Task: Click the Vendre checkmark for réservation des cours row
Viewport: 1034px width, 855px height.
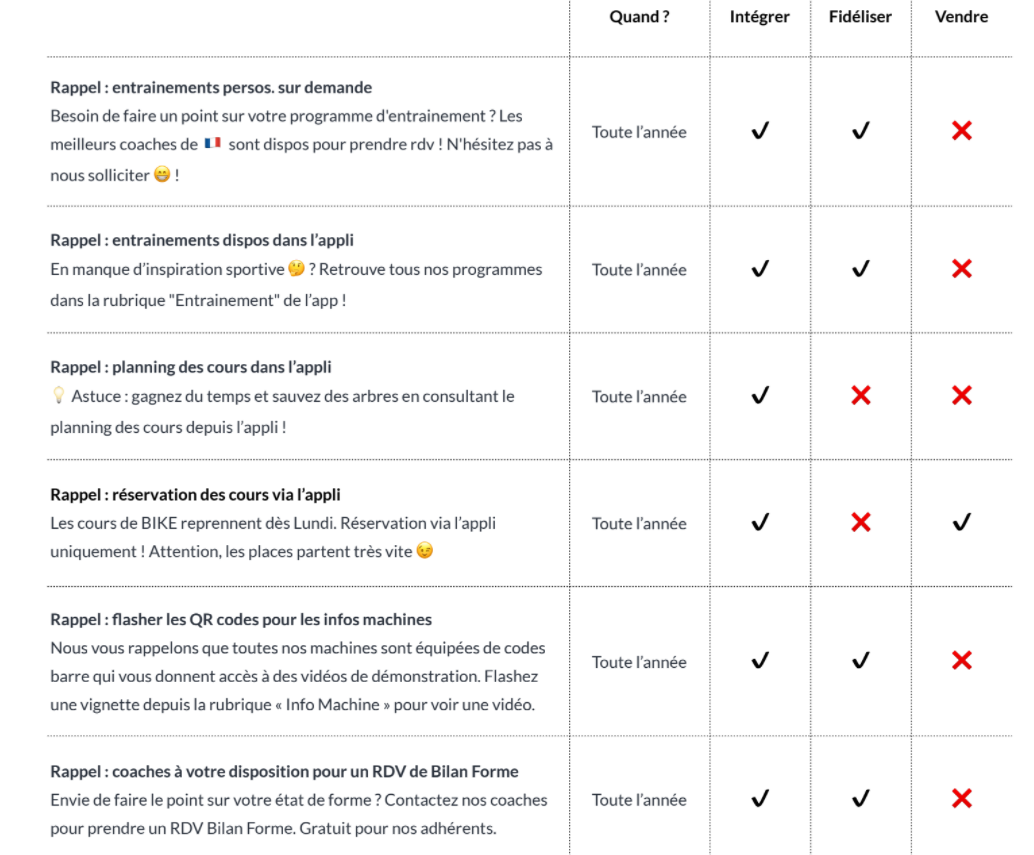Action: (x=961, y=522)
